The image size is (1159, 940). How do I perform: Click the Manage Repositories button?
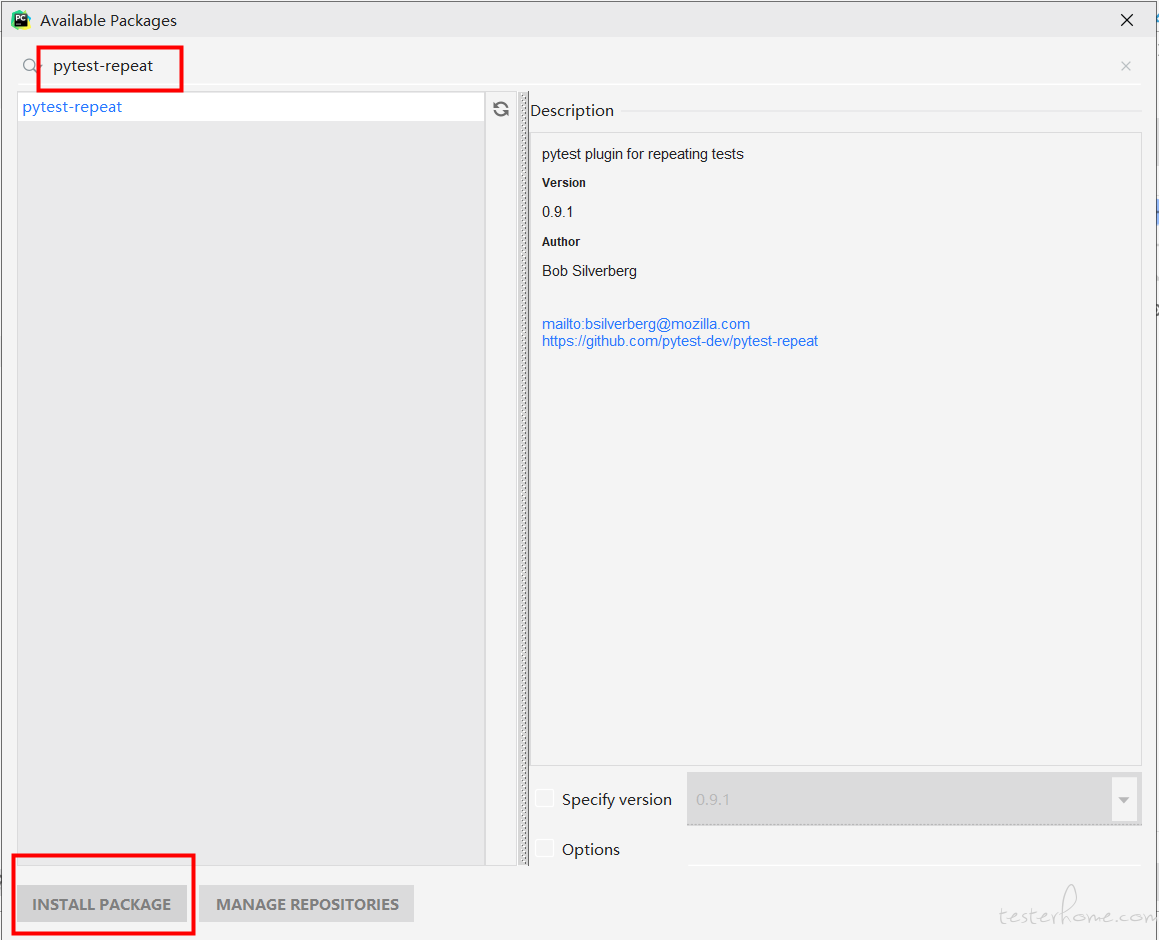307,904
